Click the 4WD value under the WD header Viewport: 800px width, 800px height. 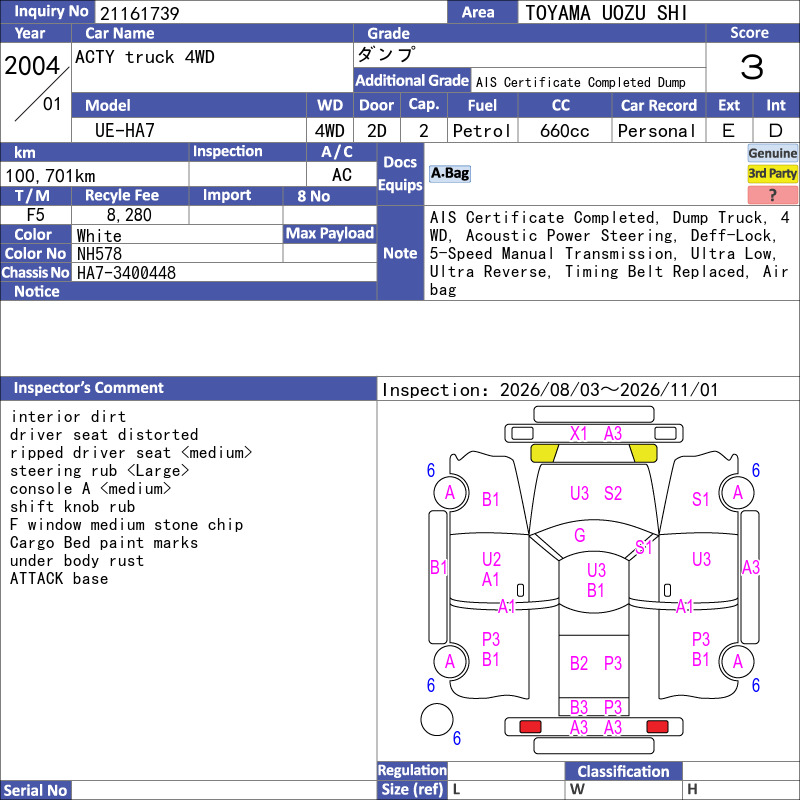[330, 131]
